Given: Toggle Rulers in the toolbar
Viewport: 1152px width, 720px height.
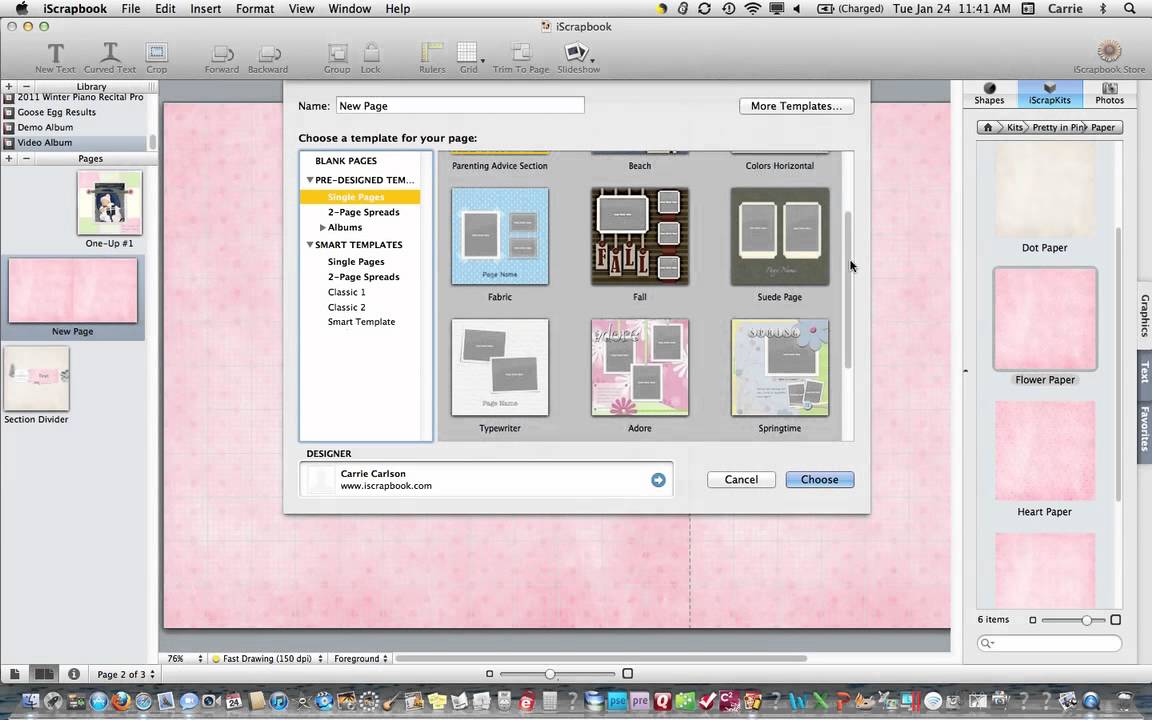Looking at the screenshot, I should pyautogui.click(x=431, y=52).
